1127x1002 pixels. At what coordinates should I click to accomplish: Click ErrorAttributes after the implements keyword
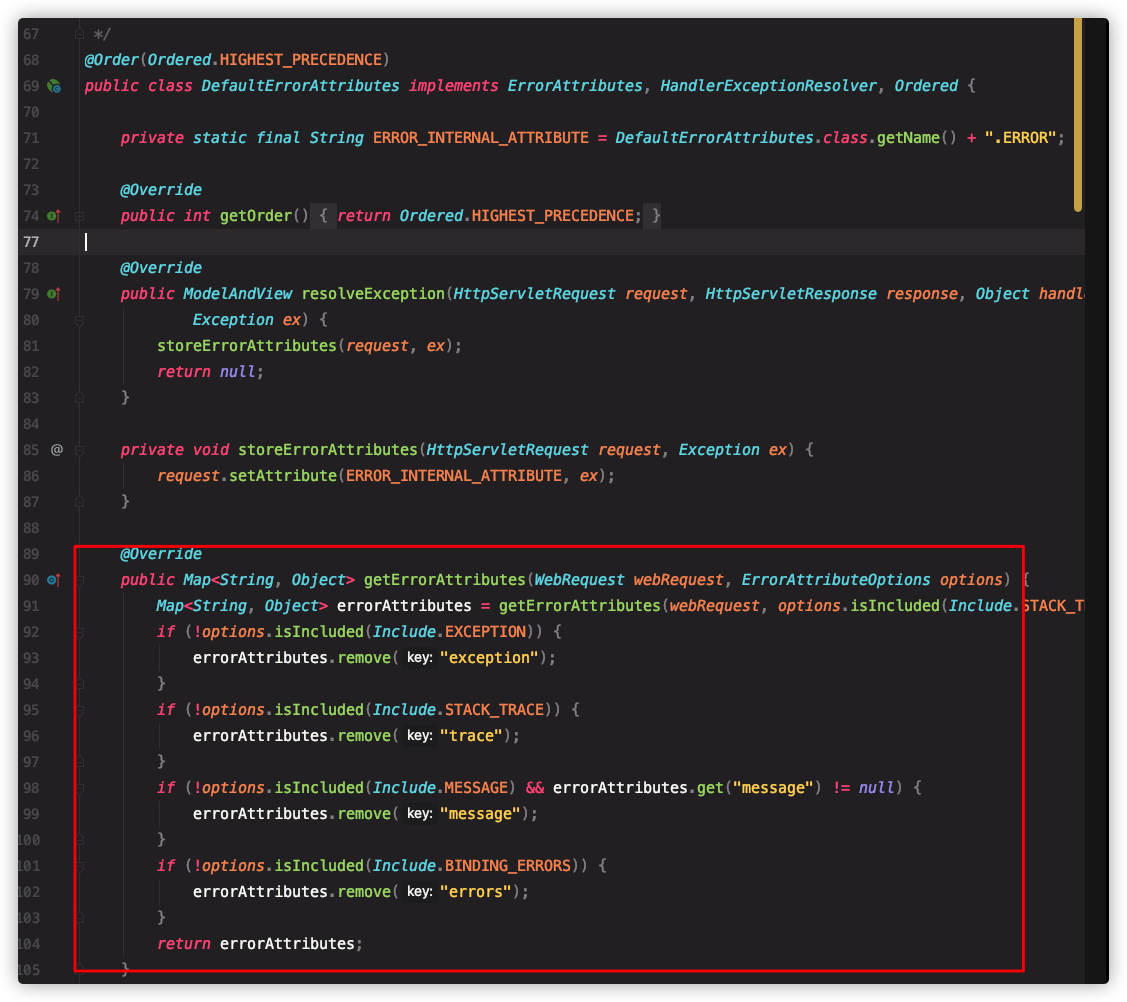click(x=575, y=86)
